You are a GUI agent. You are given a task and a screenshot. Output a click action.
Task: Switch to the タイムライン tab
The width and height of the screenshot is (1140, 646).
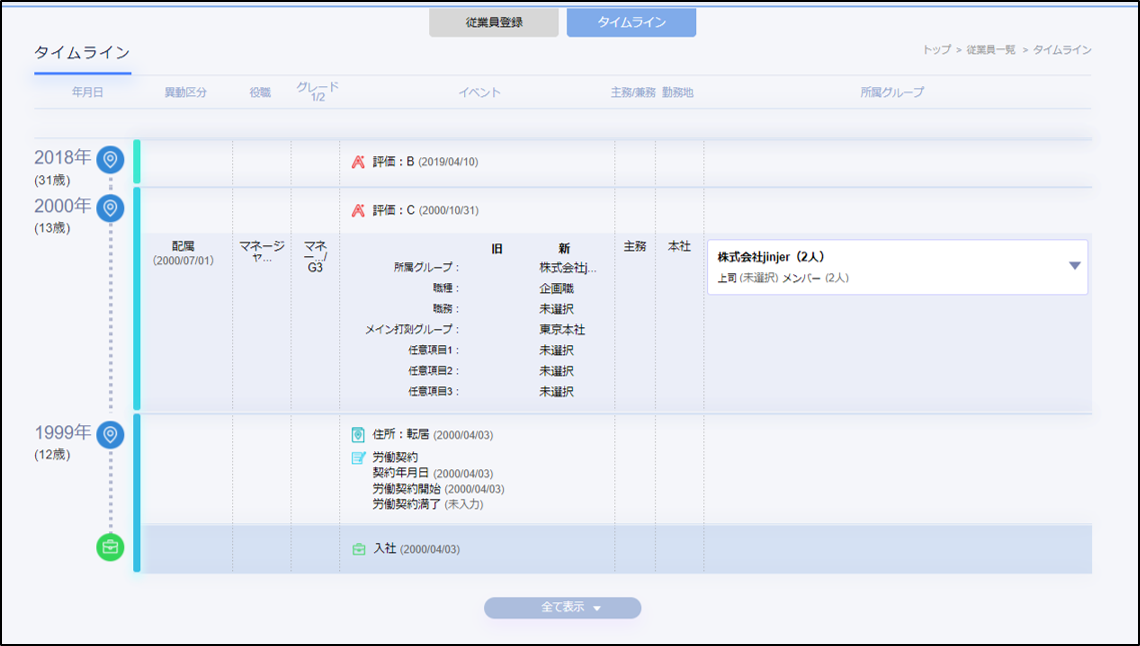pyautogui.click(x=631, y=23)
